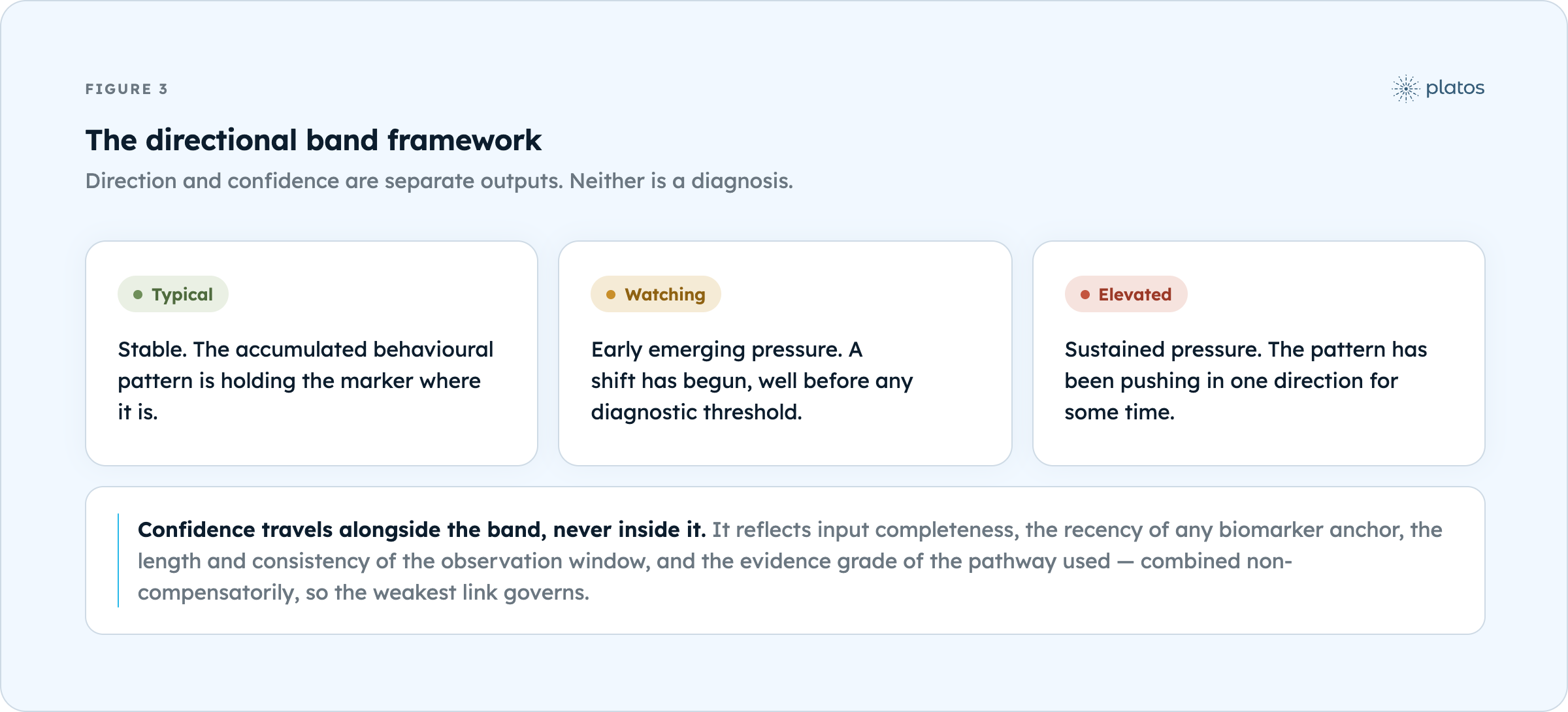Click the bold Confidence travels alongside sentence

pyautogui.click(x=421, y=530)
